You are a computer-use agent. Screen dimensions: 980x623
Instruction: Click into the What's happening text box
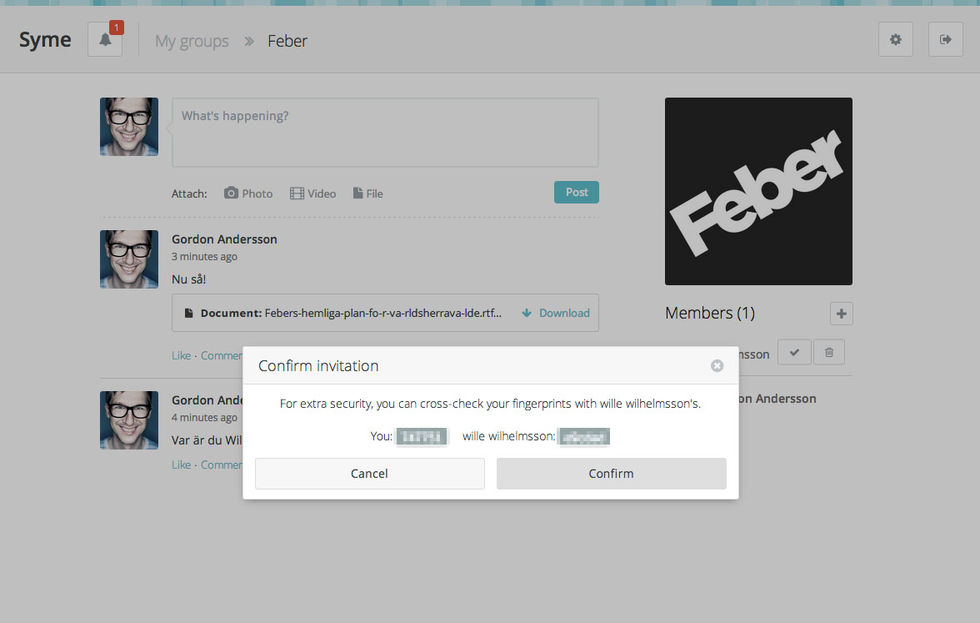(x=385, y=132)
